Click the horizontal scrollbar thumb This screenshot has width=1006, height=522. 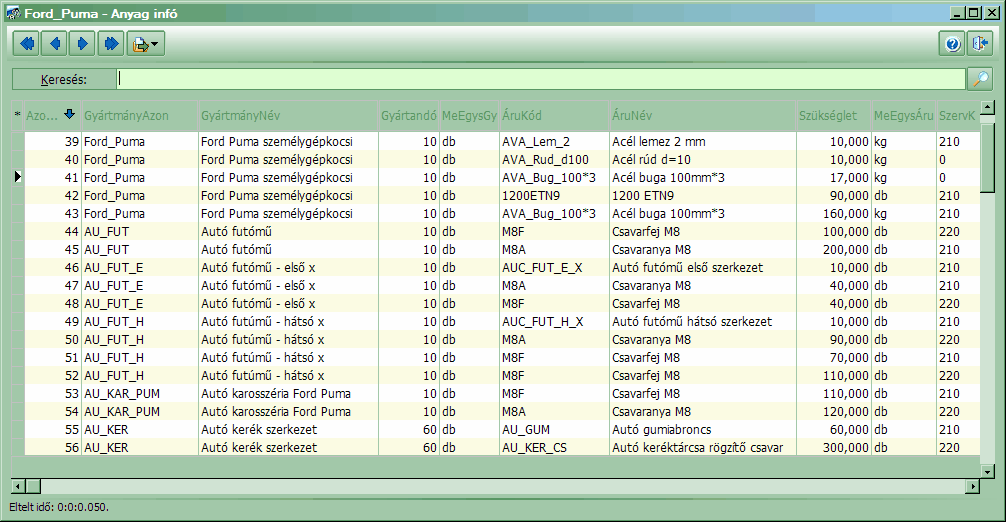pos(33,487)
